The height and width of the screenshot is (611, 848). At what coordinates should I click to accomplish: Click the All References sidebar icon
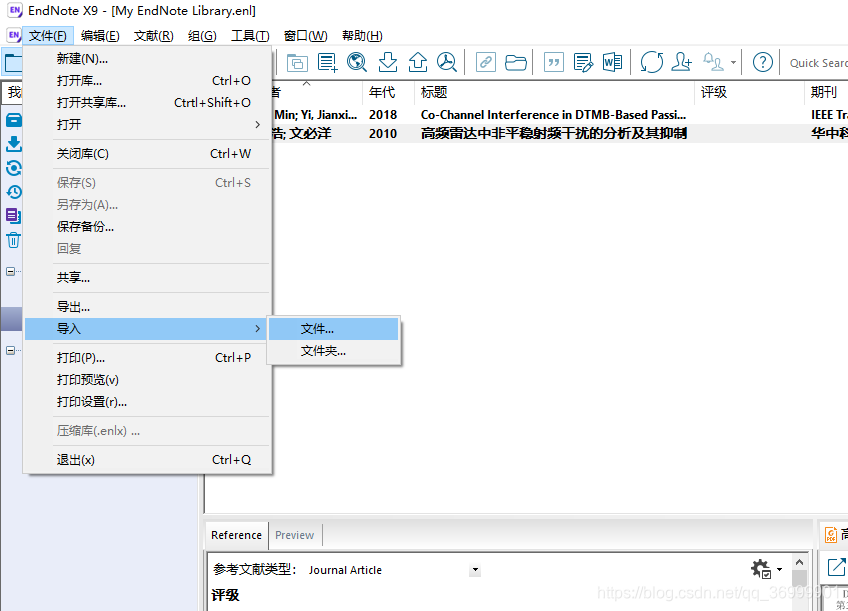[14, 120]
